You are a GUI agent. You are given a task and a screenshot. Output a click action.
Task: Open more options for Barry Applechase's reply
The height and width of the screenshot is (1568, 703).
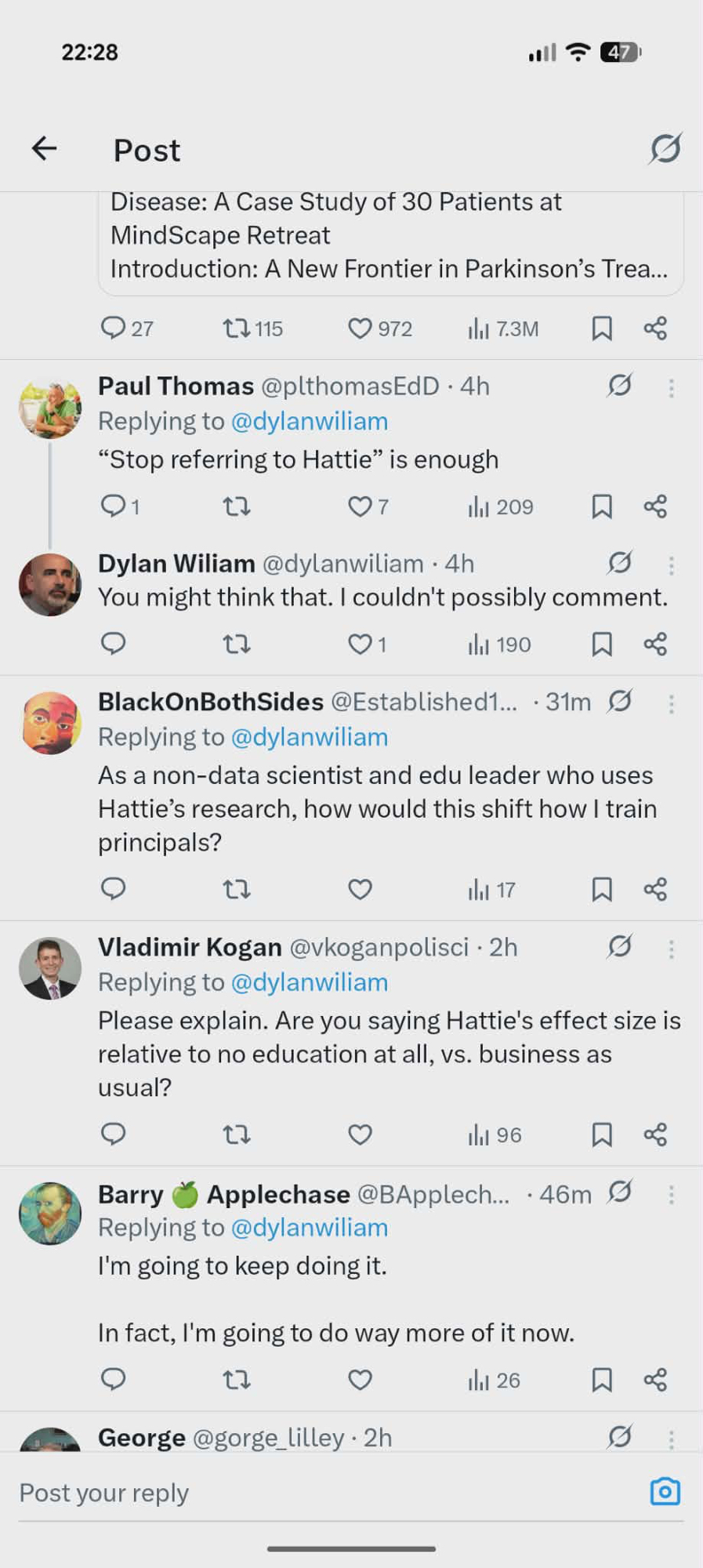point(671,1195)
